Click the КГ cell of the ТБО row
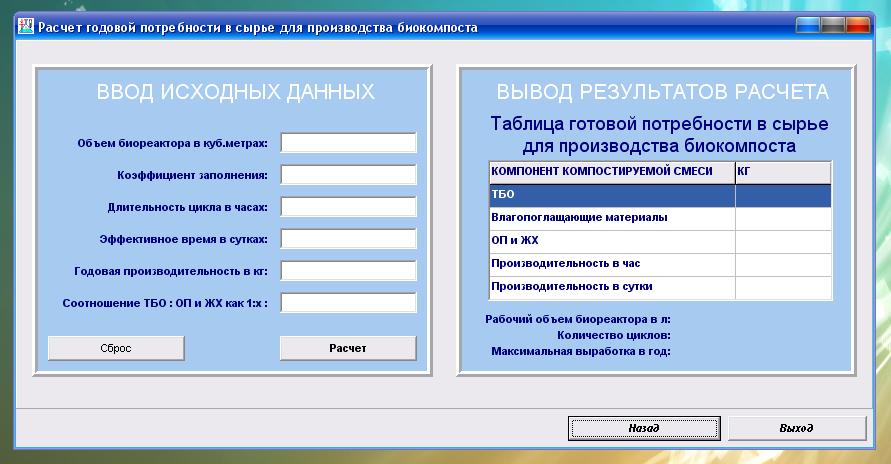This screenshot has width=891, height=464. pos(783,195)
